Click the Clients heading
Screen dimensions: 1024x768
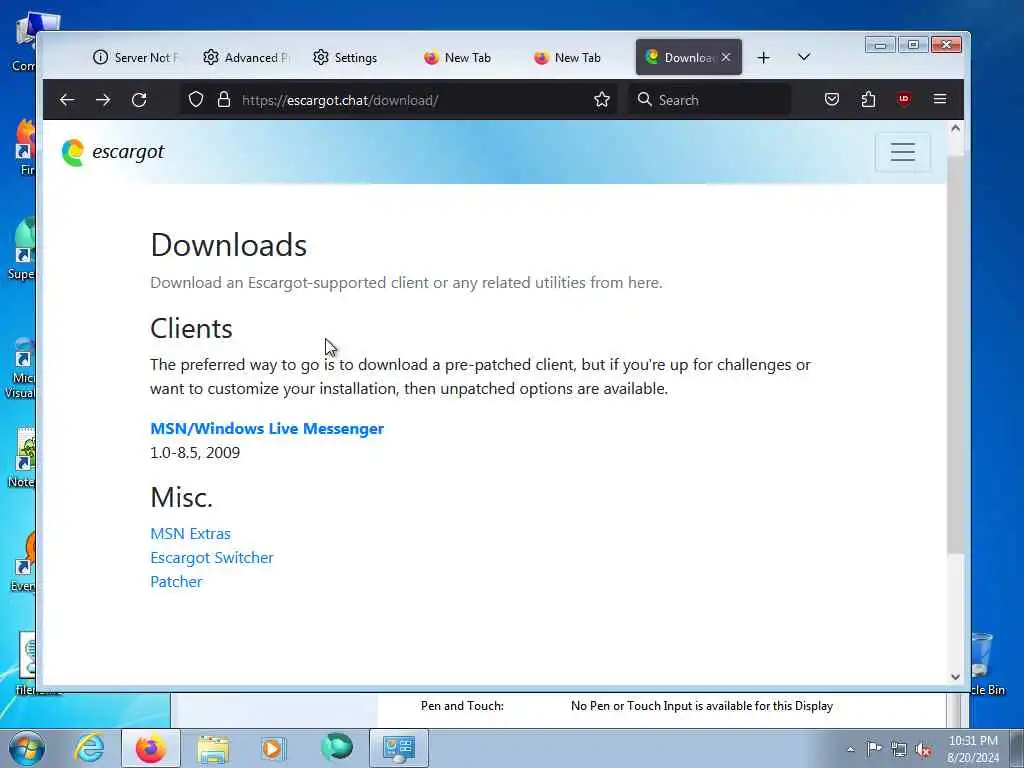[191, 328]
